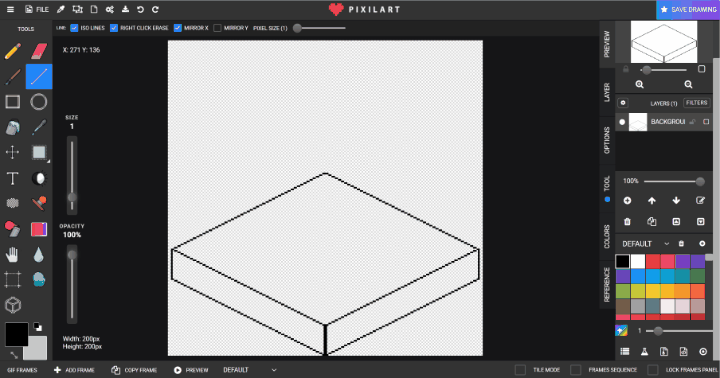This screenshot has height=378, width=720.
Task: Select the Rectangle shape tool
Action: point(13,102)
